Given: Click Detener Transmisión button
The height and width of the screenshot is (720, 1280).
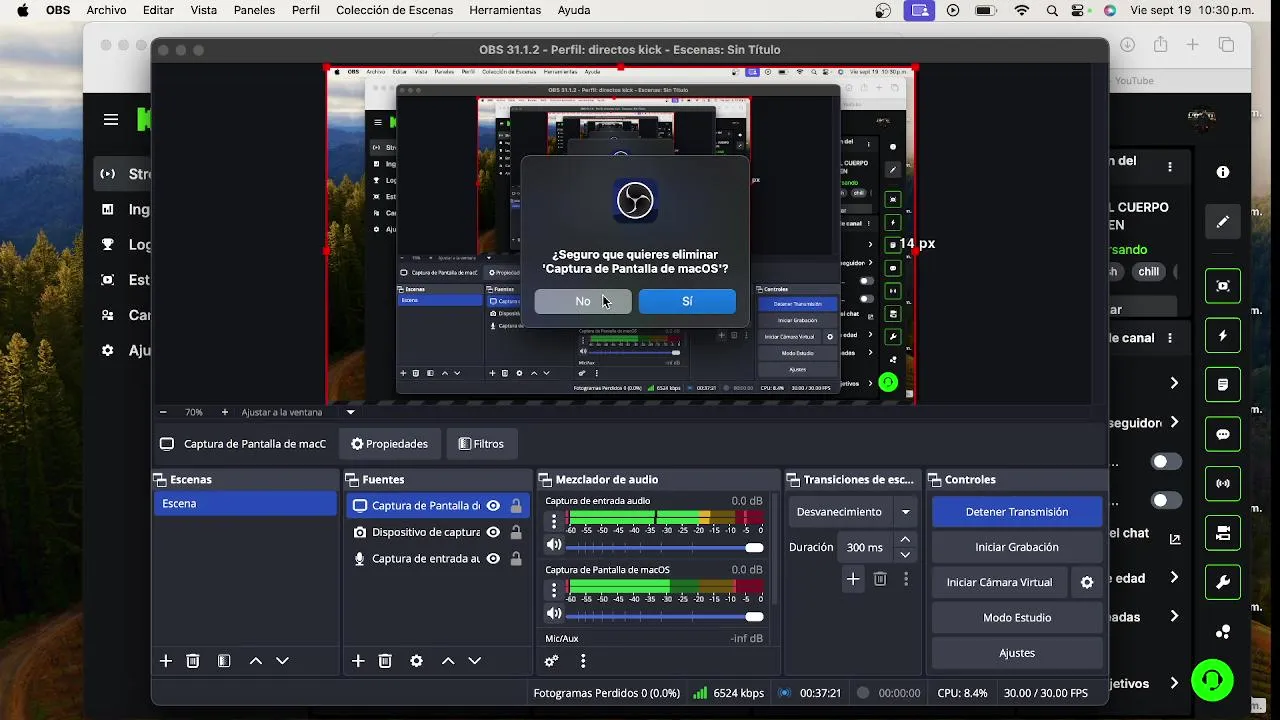Looking at the screenshot, I should coord(1017,512).
